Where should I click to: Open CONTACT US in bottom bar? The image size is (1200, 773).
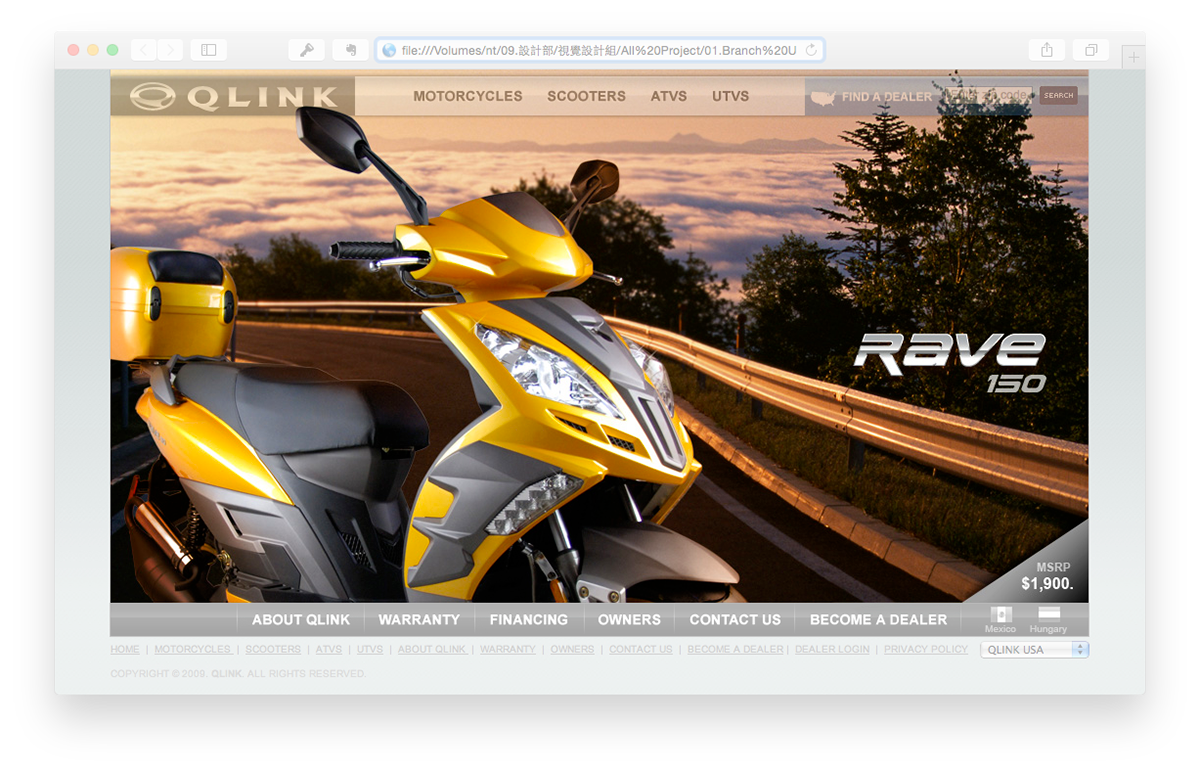point(735,620)
